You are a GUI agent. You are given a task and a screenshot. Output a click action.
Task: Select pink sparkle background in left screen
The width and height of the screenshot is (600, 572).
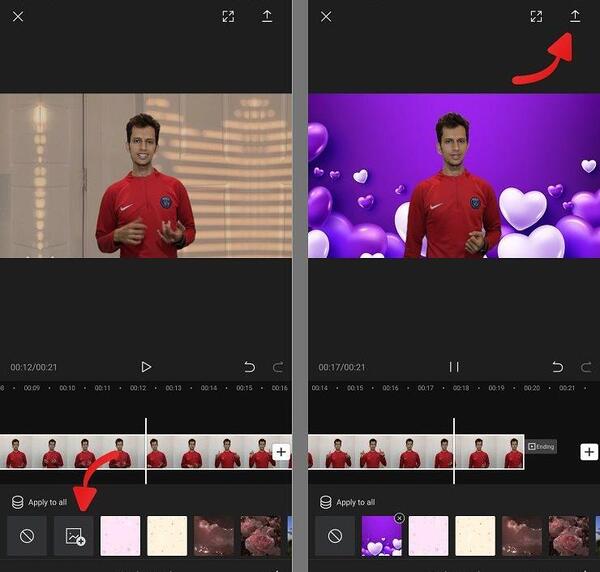pyautogui.click(x=120, y=536)
